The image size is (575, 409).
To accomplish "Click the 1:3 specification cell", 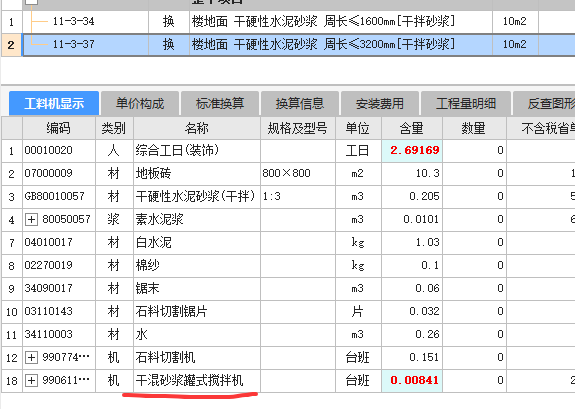I will pyautogui.click(x=298, y=196).
